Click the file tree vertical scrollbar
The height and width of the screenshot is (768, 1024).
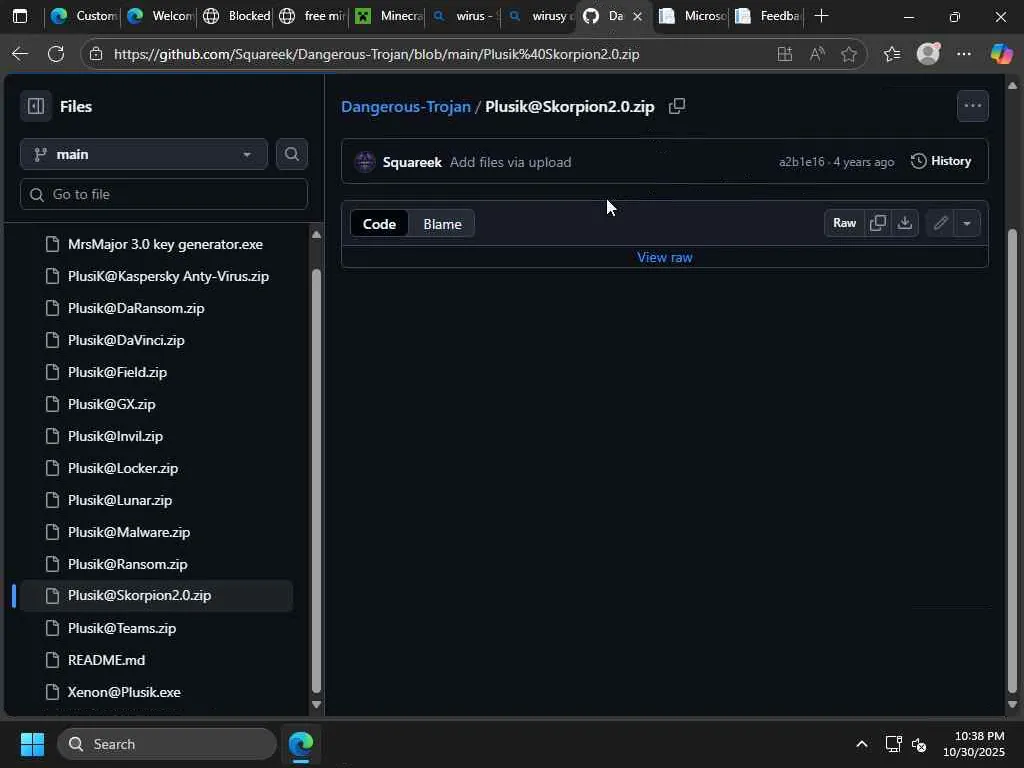(x=316, y=480)
